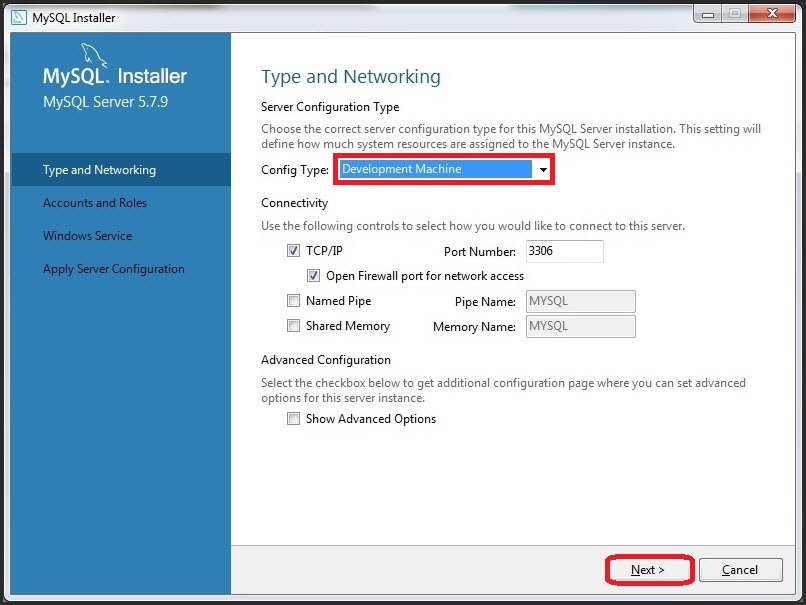Screen dimensions: 806x605
Task: Click the Port Number label
Action: click(480, 251)
